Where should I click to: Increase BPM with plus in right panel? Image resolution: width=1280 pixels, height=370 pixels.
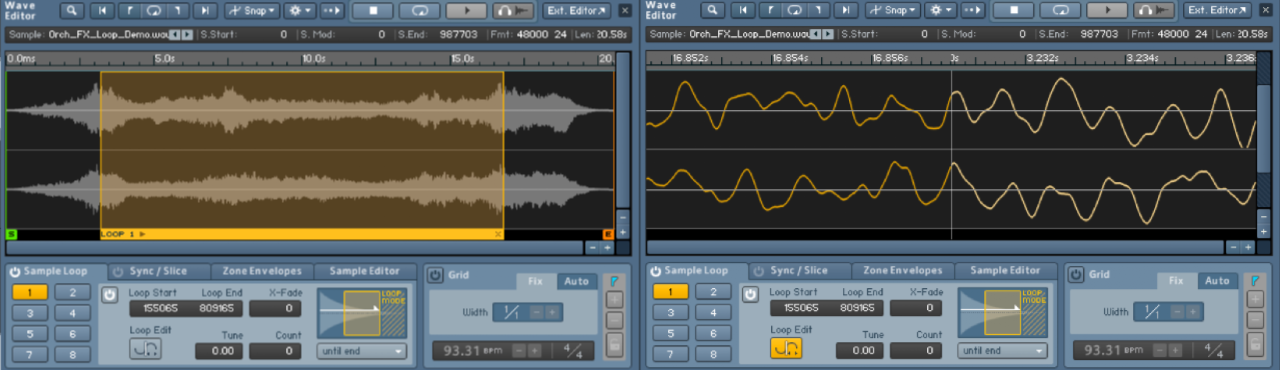[x=1175, y=351]
